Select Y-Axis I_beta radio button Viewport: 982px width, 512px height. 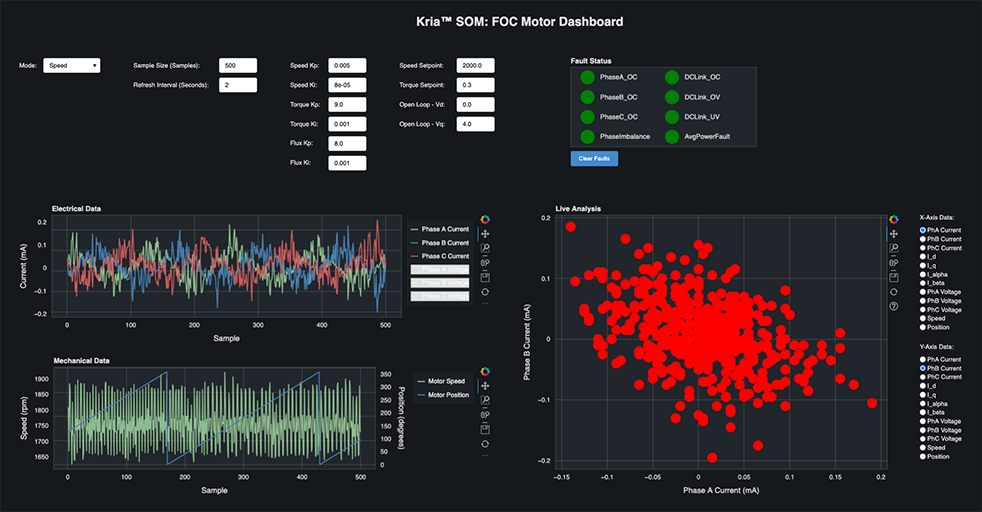(x=923, y=412)
